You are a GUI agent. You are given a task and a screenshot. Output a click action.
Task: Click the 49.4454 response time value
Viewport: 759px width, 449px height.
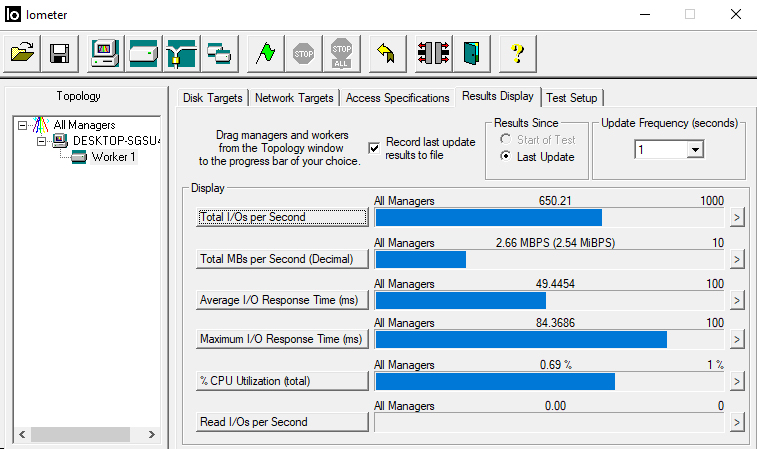click(x=555, y=284)
